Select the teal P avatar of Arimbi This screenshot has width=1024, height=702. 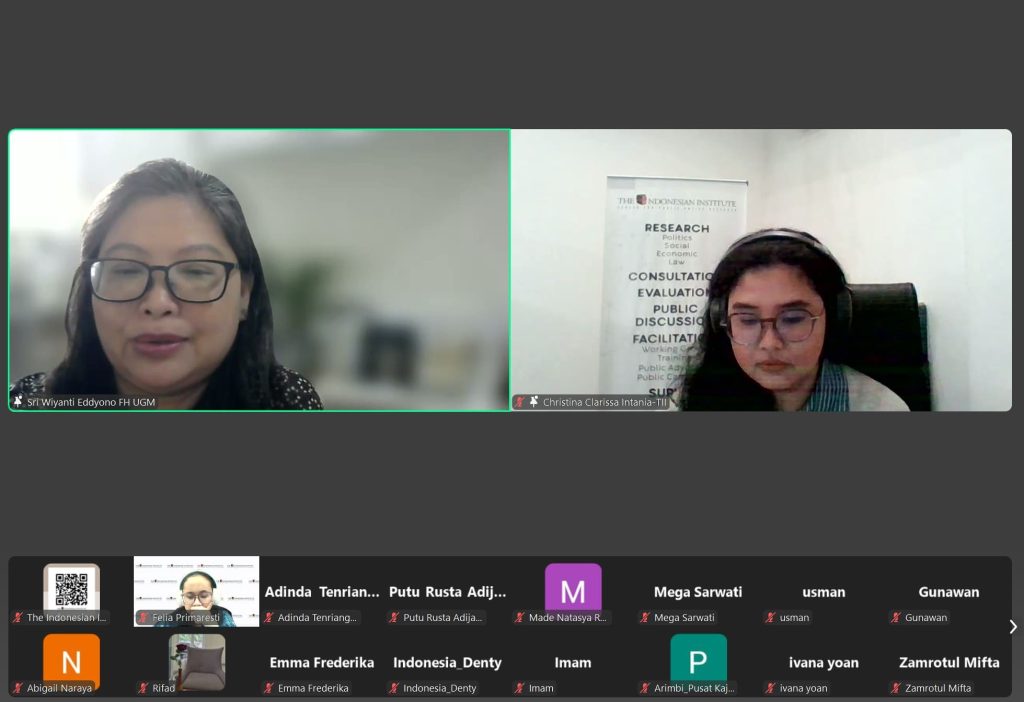tap(698, 660)
